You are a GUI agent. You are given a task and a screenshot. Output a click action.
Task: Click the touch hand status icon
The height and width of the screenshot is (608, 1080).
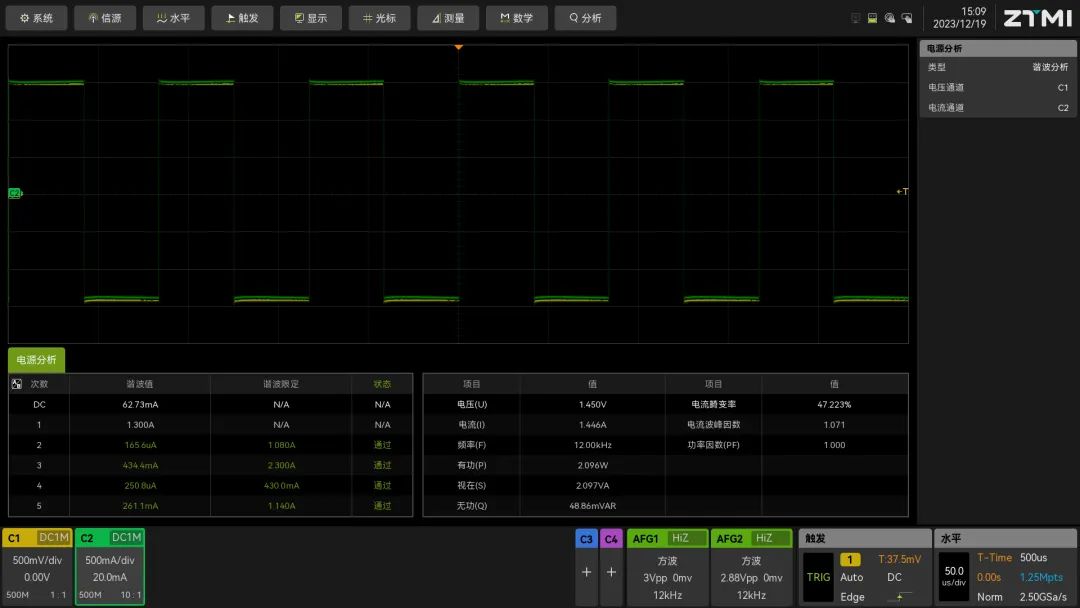click(x=907, y=19)
